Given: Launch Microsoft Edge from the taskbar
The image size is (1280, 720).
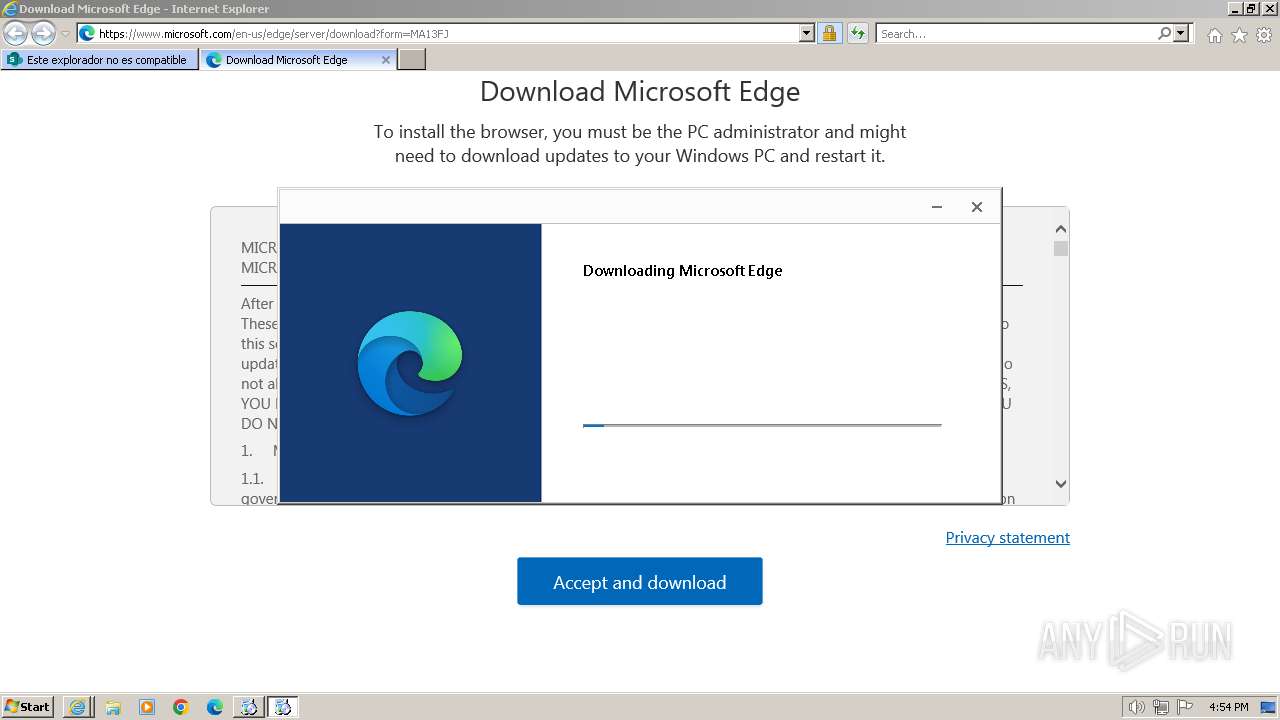Looking at the screenshot, I should click(215, 707).
